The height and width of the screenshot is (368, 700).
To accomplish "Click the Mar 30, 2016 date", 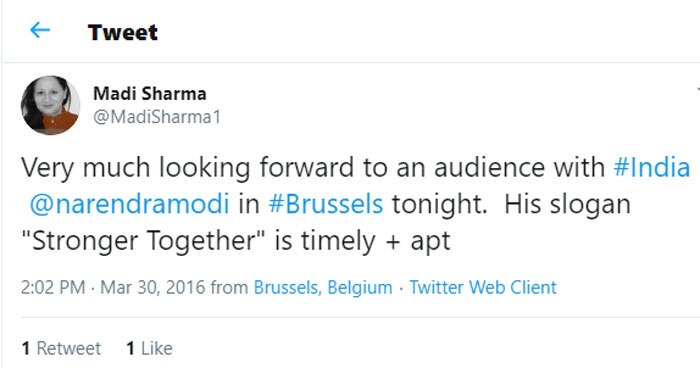I will click(x=152, y=287).
